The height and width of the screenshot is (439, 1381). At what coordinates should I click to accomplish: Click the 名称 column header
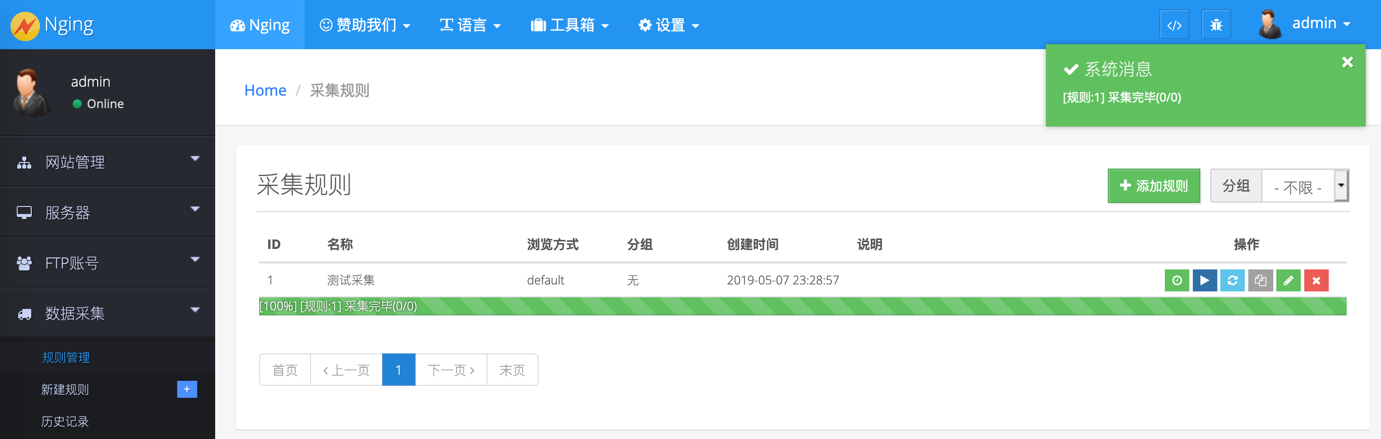(340, 244)
